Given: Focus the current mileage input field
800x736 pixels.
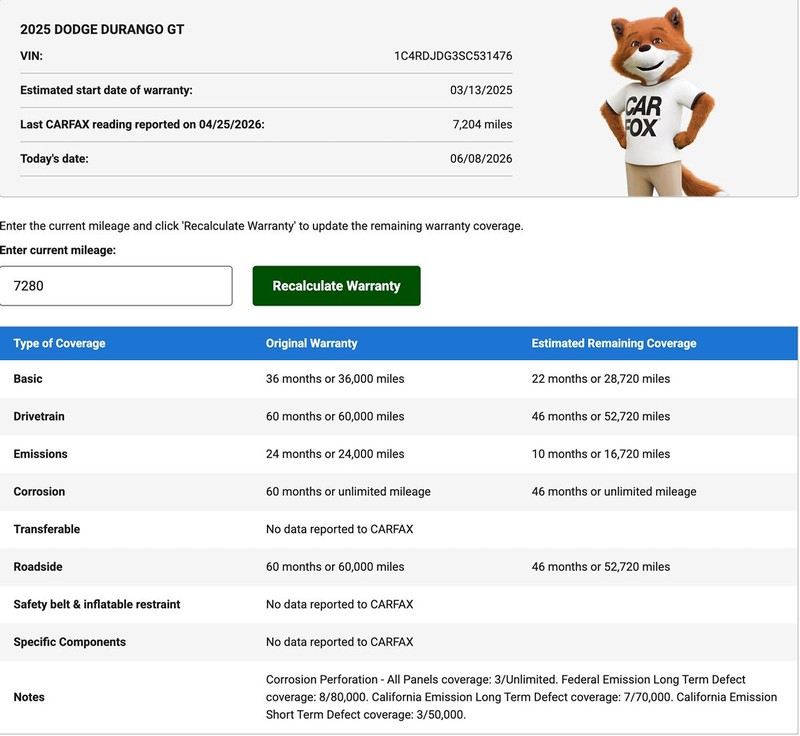Looking at the screenshot, I should click(x=116, y=286).
